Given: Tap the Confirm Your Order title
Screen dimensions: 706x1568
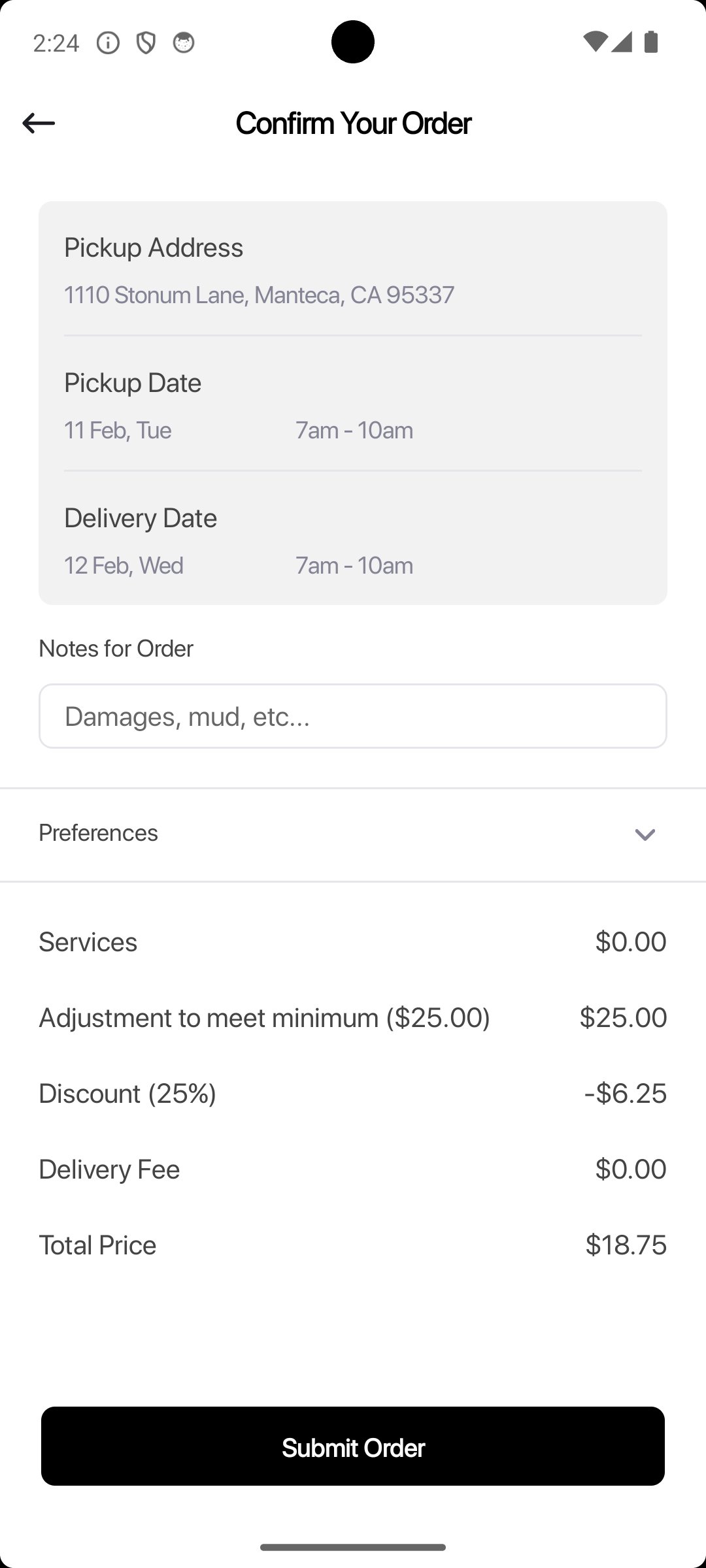Looking at the screenshot, I should point(353,123).
